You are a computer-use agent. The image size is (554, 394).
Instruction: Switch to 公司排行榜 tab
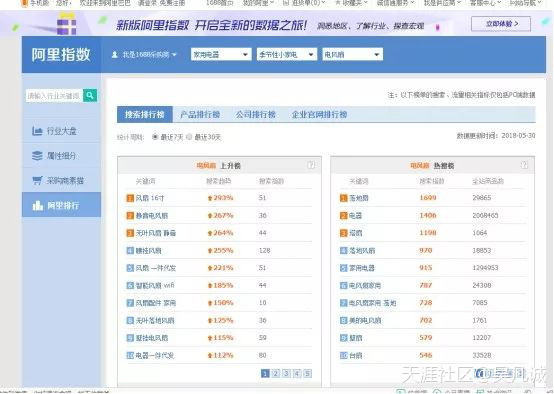[256, 114]
